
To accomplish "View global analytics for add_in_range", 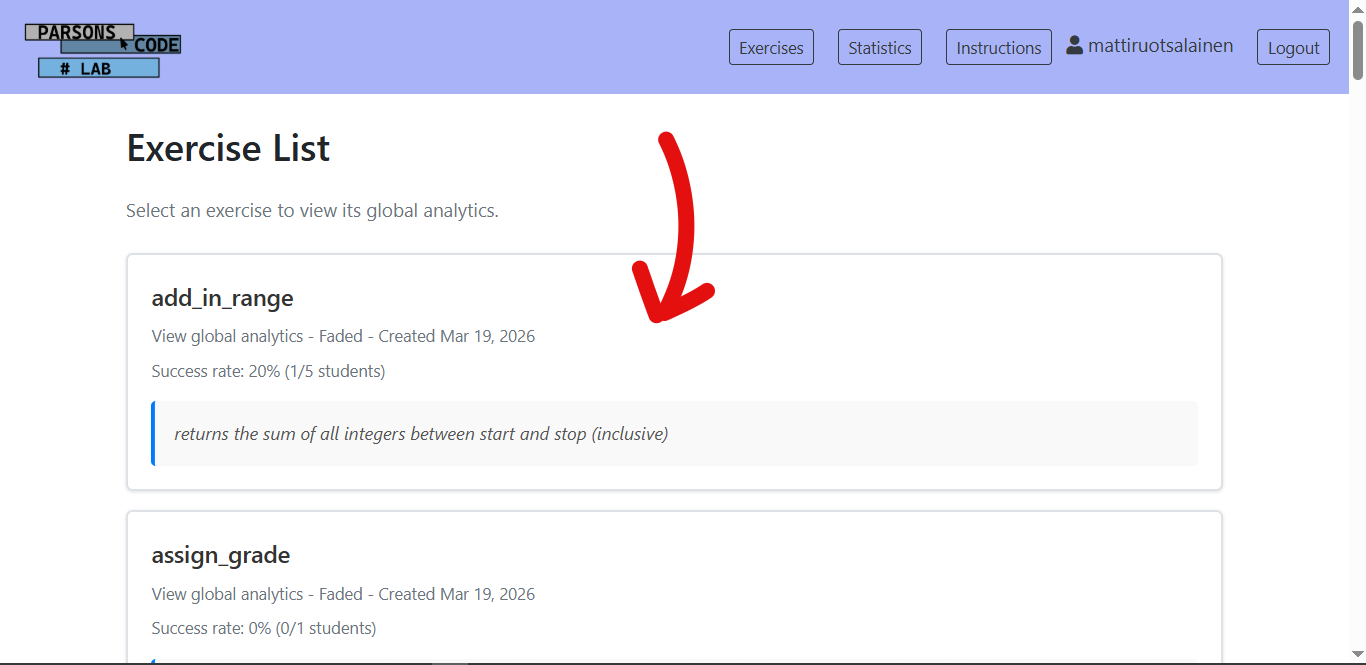I will tap(226, 336).
